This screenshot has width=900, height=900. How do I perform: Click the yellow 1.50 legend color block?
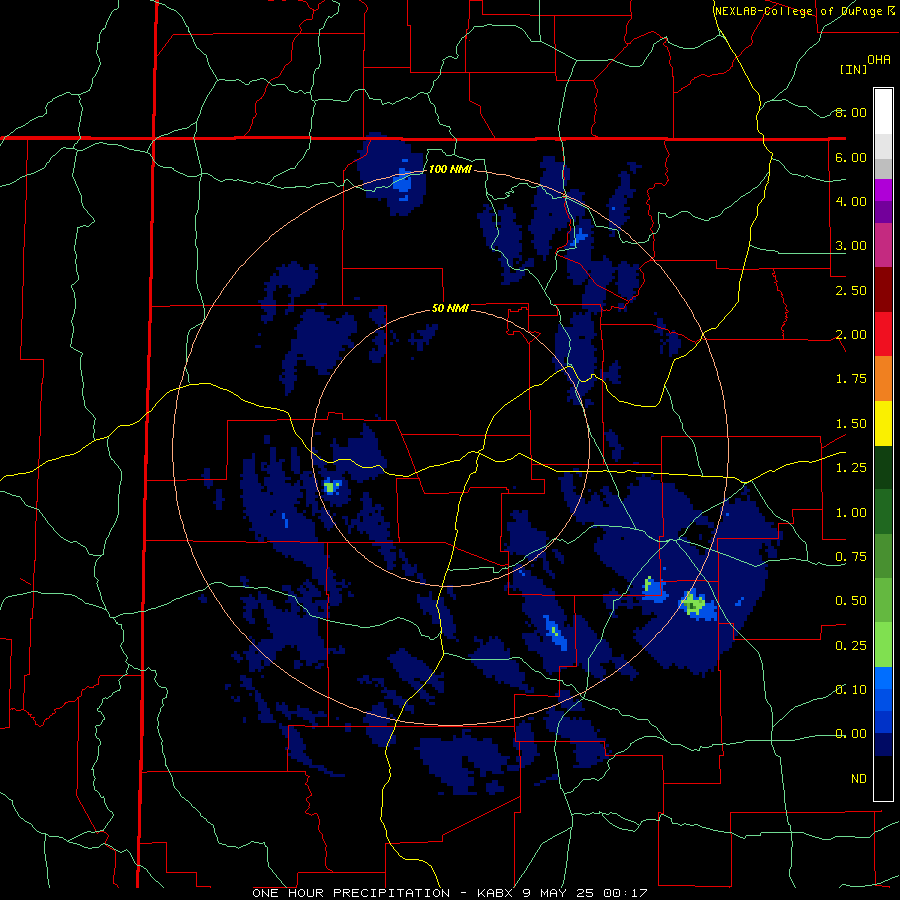click(883, 423)
